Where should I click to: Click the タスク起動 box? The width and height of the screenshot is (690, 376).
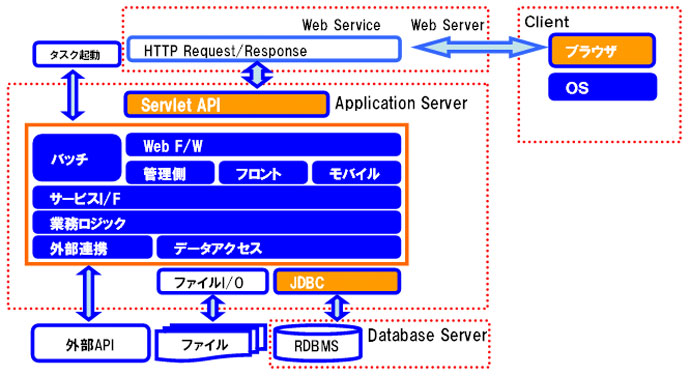(x=77, y=54)
